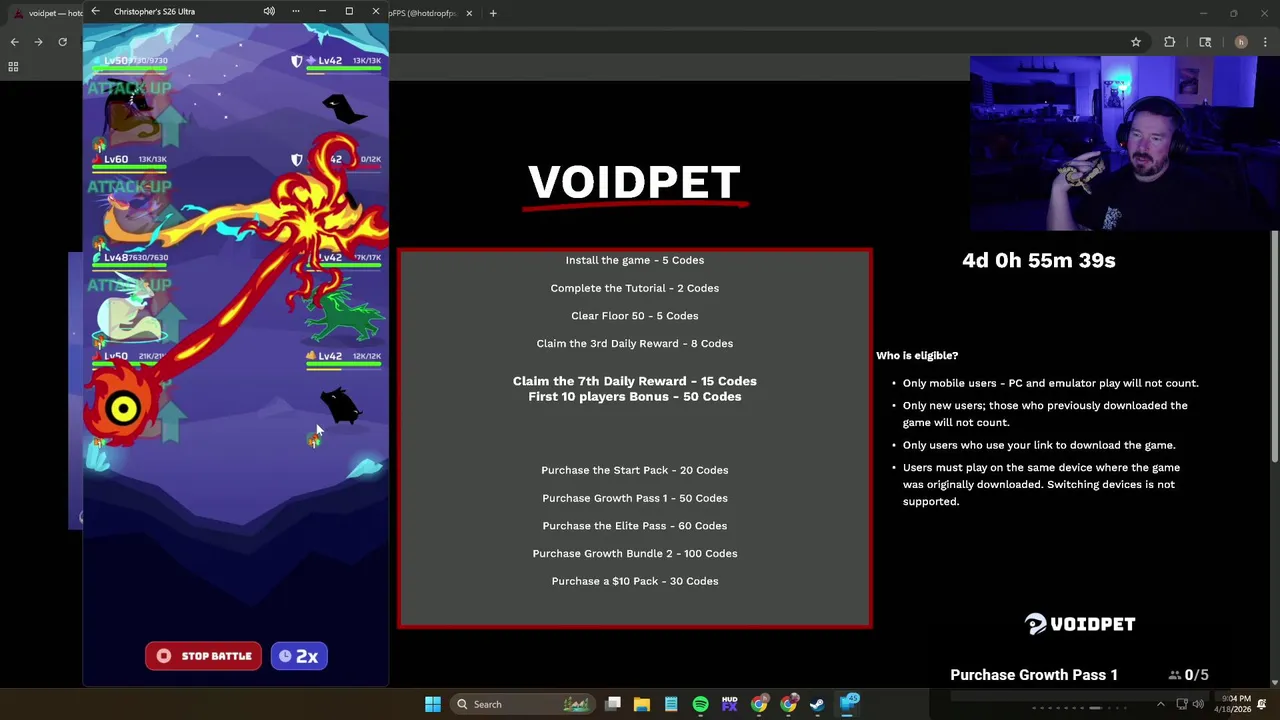
Task: Click the 'Only new users' eligibility line
Action: pyautogui.click(x=1045, y=414)
